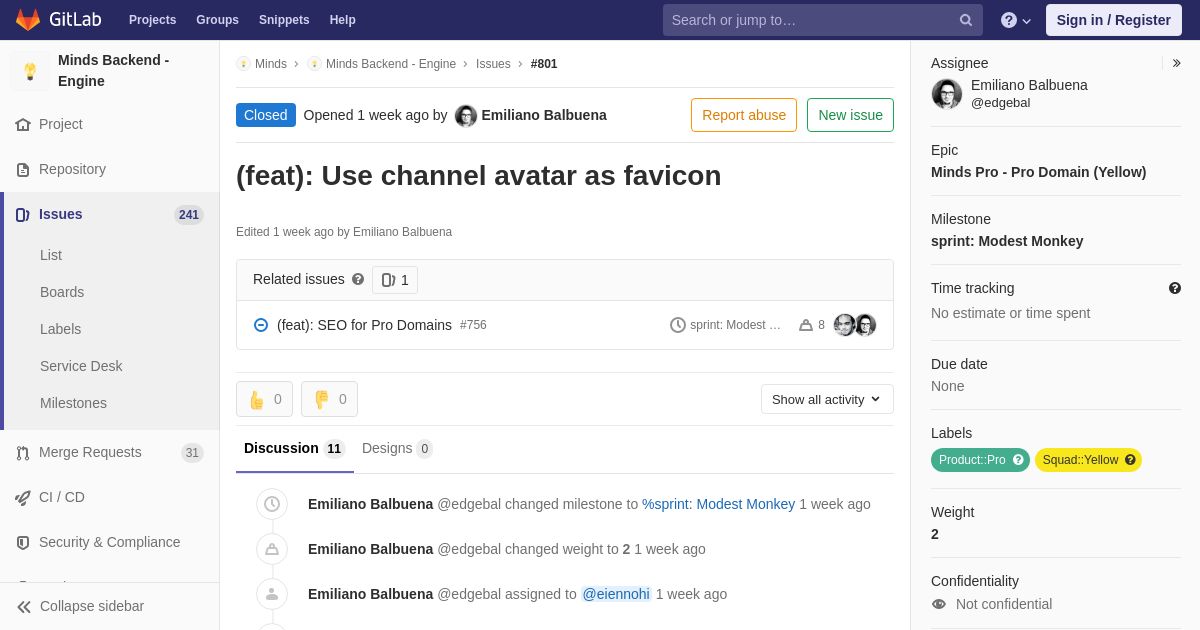Open Boards under Issues
The width and height of the screenshot is (1200, 630).
pyautogui.click(x=62, y=292)
